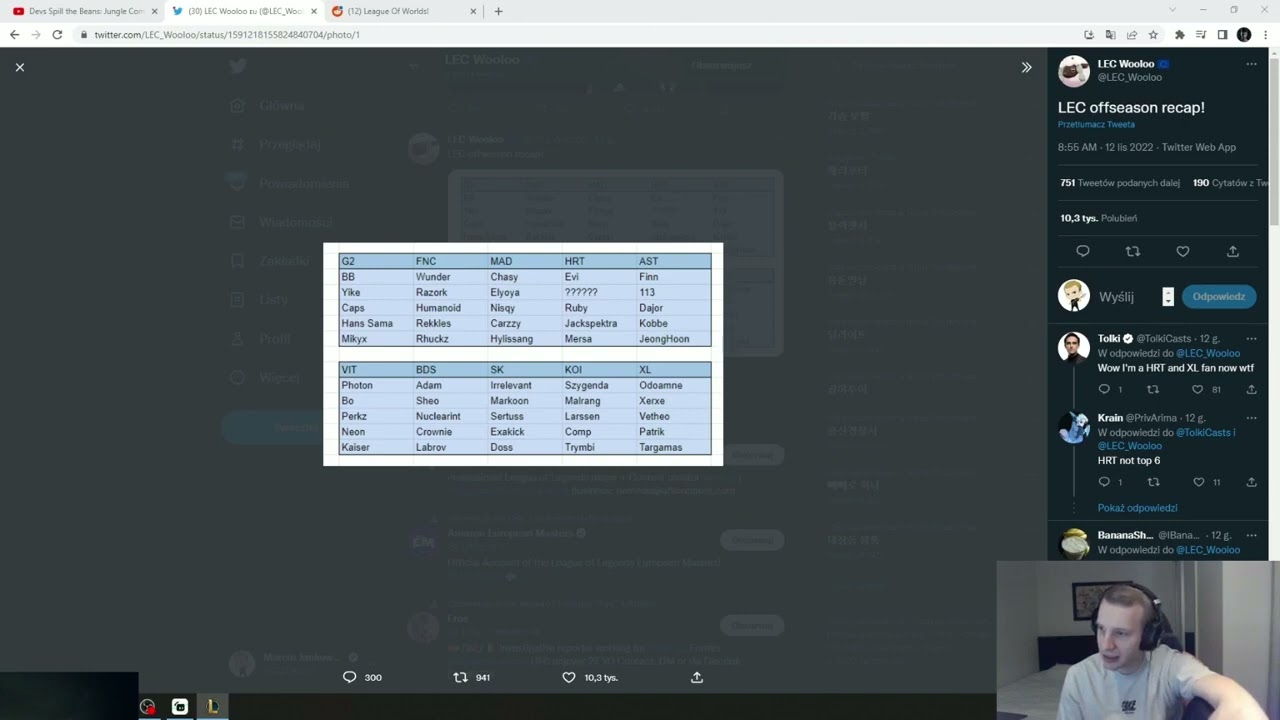Image resolution: width=1280 pixels, height=720 pixels.
Task: Go back with the browser back arrow
Action: point(14,34)
